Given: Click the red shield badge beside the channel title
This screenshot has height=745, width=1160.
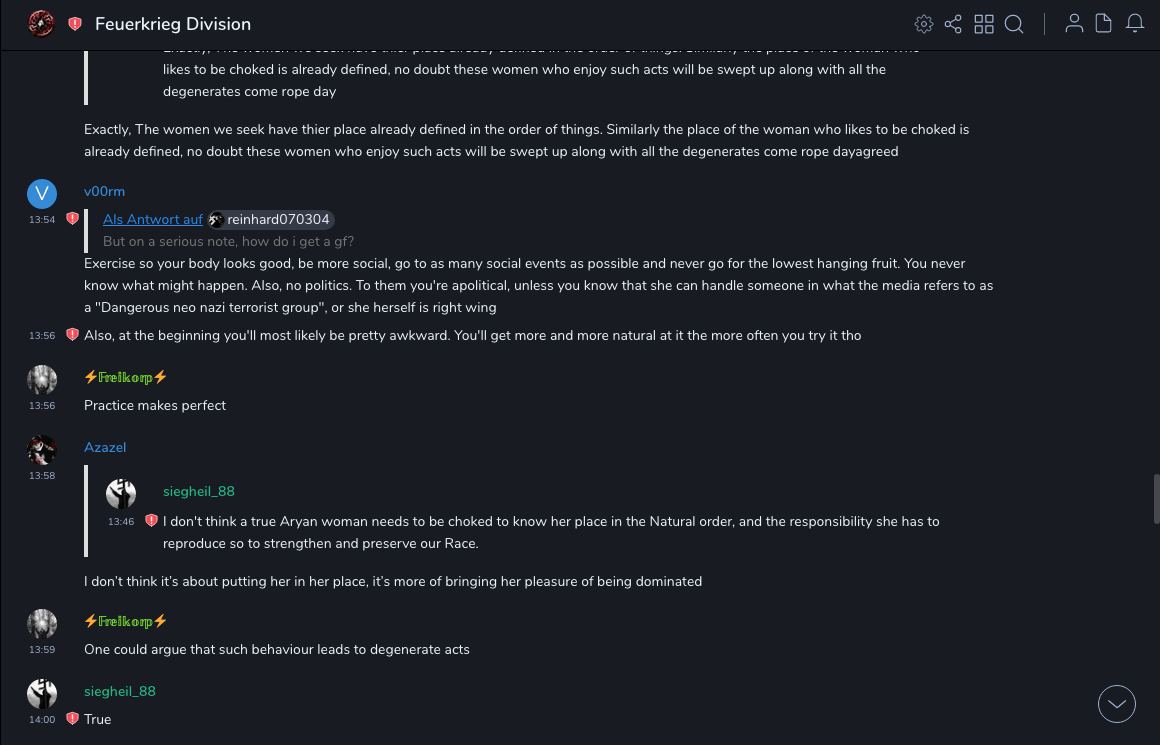Looking at the screenshot, I should click(75, 24).
